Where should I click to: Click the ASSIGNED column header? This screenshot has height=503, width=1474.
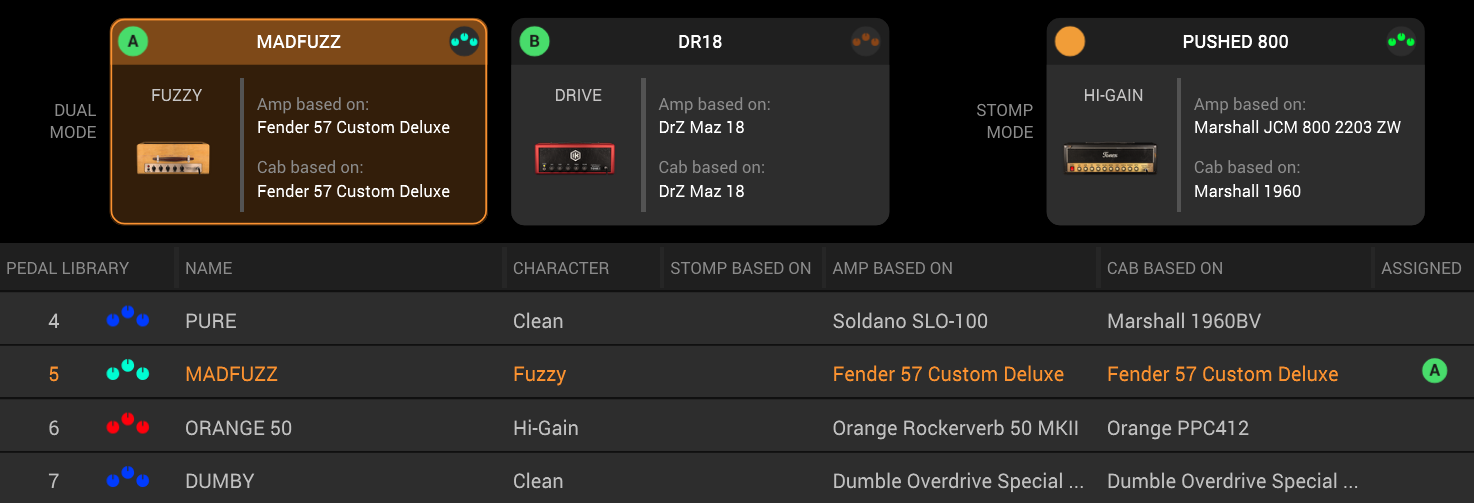(x=1421, y=268)
